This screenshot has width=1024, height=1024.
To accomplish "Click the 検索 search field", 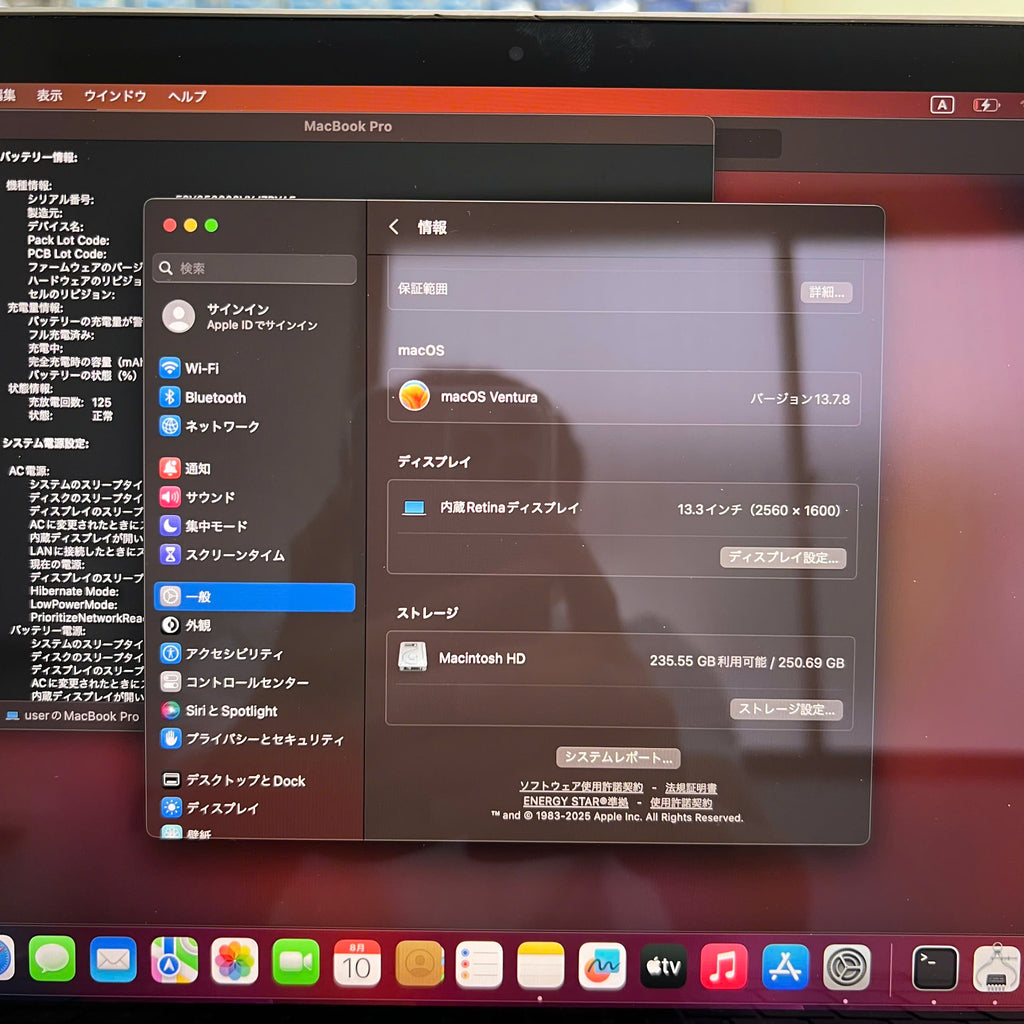I will coord(255,268).
